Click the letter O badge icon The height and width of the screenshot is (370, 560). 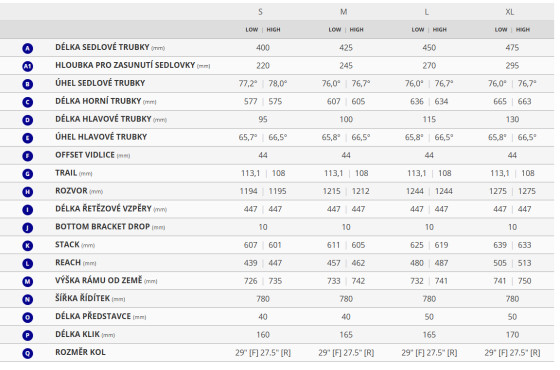point(28,318)
